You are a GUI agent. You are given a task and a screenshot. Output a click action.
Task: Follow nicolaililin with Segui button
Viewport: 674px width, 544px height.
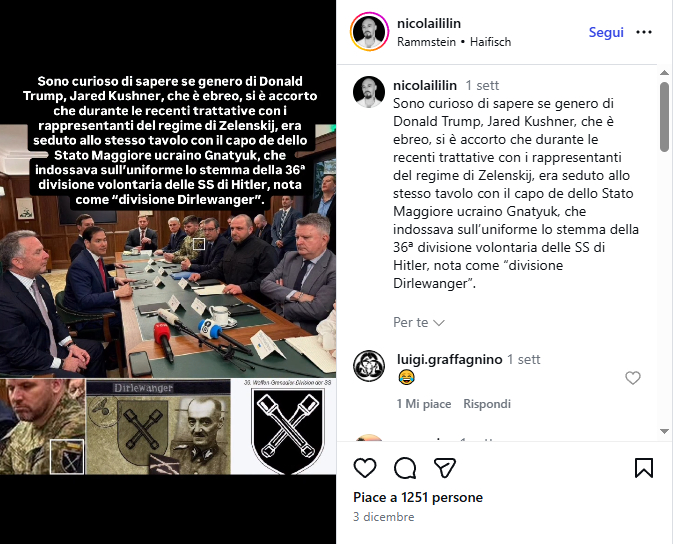pos(606,32)
